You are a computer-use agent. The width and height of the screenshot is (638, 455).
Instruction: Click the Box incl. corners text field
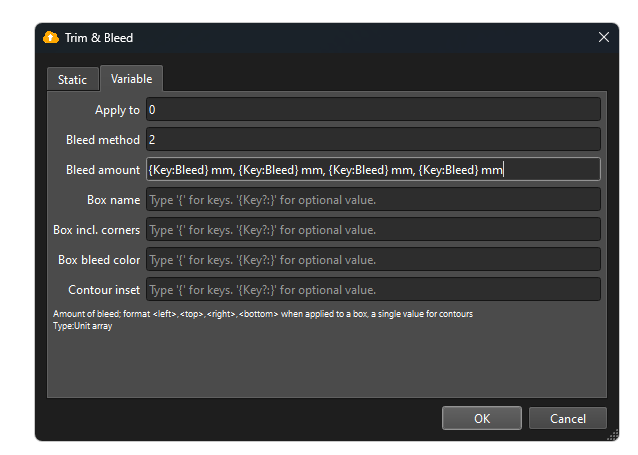[x=373, y=230]
